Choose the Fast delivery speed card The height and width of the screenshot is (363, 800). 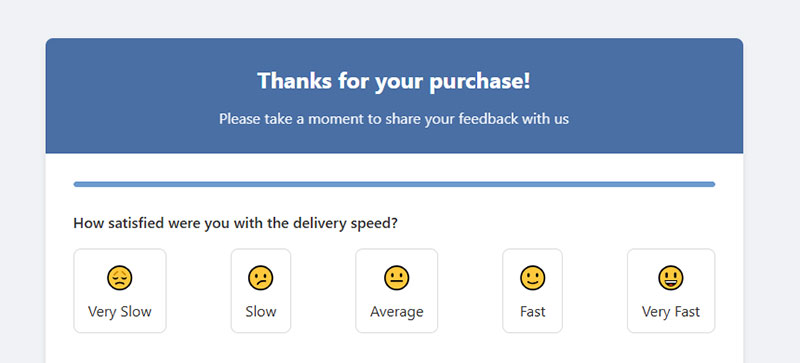click(533, 291)
